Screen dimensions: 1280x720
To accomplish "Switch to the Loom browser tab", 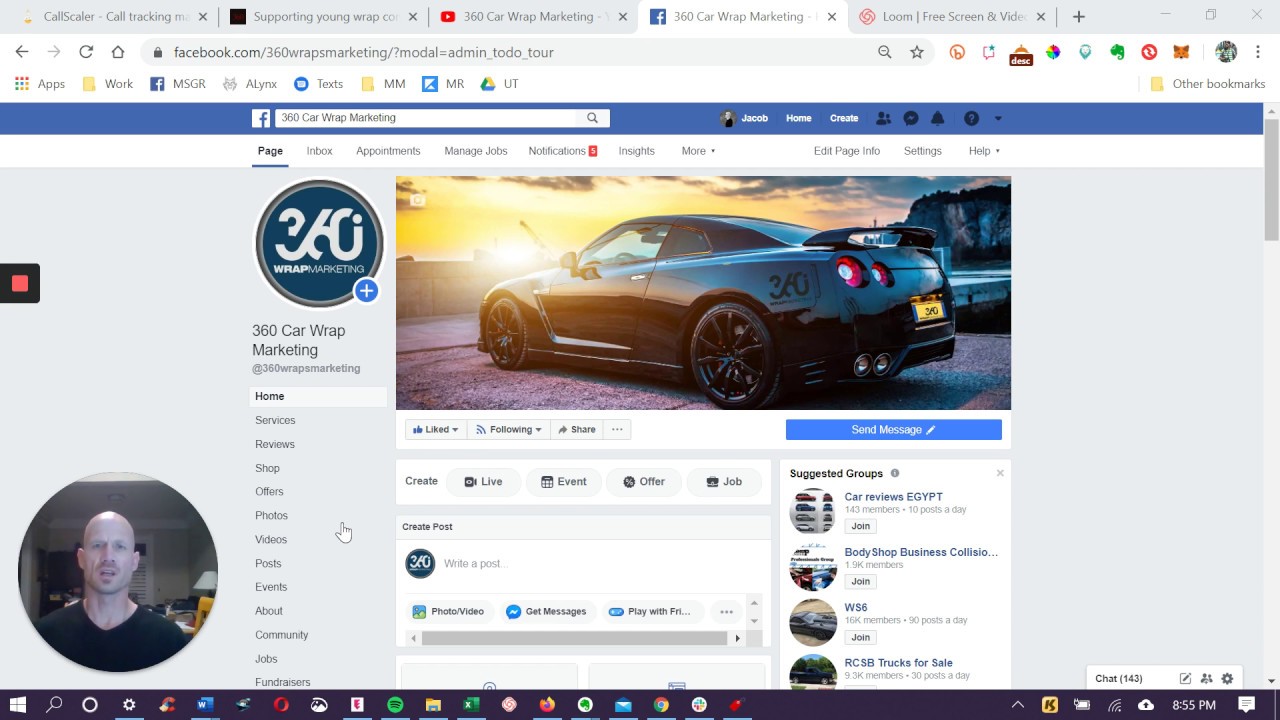I will pos(950,17).
